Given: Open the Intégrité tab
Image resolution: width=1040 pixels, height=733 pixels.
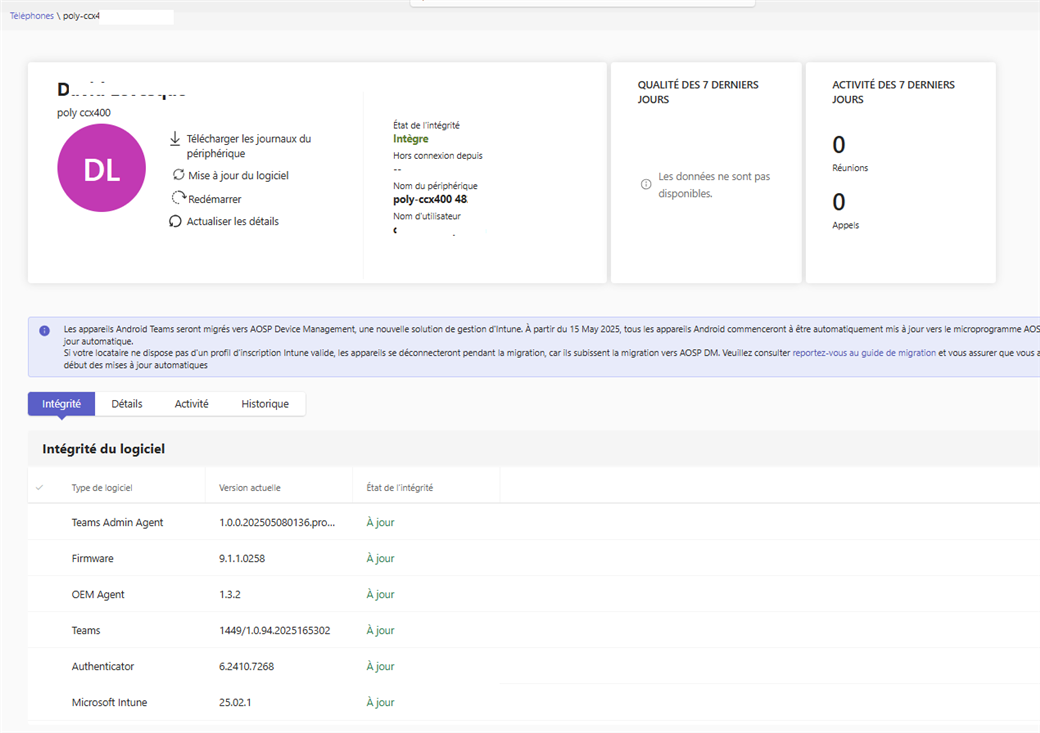Looking at the screenshot, I should pyautogui.click(x=62, y=404).
